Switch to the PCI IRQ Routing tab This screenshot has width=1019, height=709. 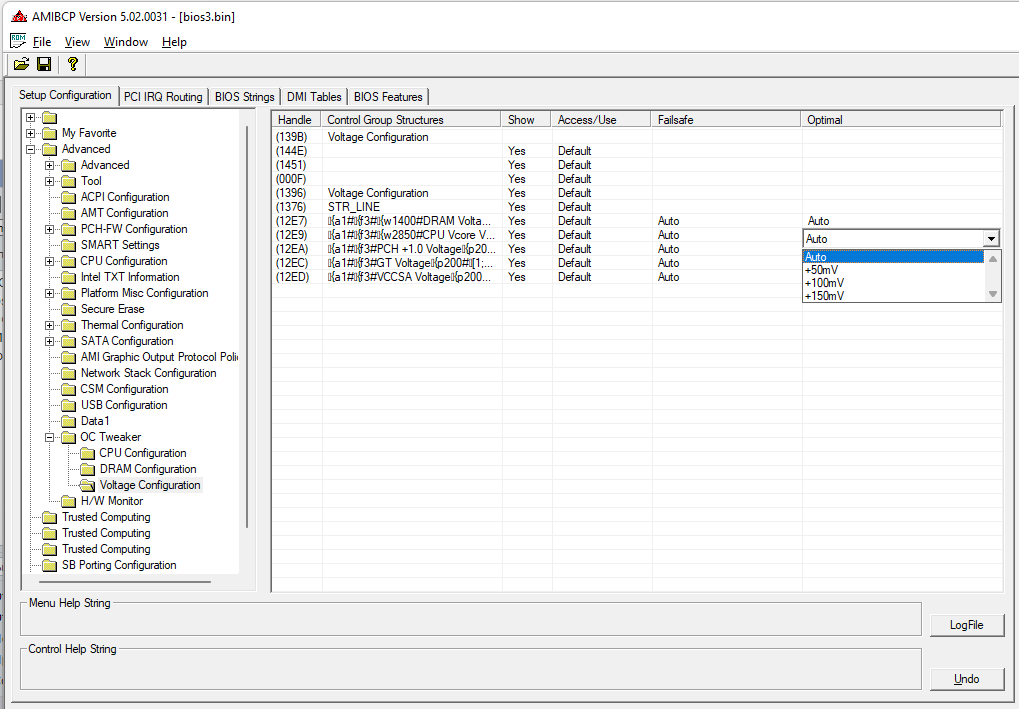[x=163, y=97]
